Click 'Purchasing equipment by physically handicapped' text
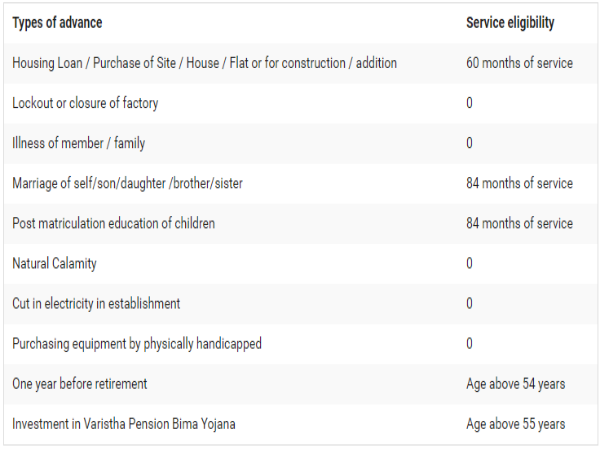Viewport: 600px width, 450px height. [137, 343]
